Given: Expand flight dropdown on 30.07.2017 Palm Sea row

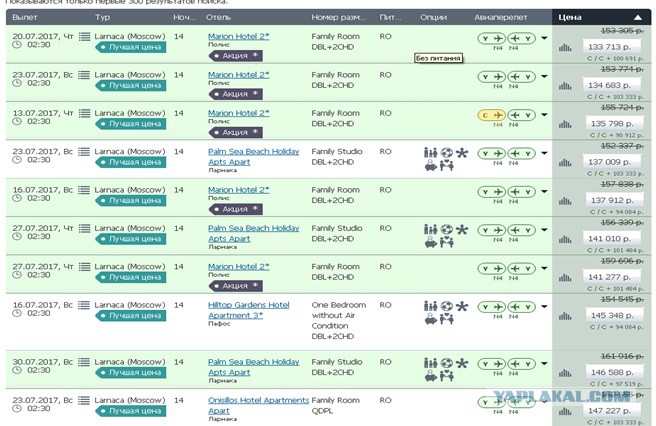Looking at the screenshot, I should pos(544,363).
